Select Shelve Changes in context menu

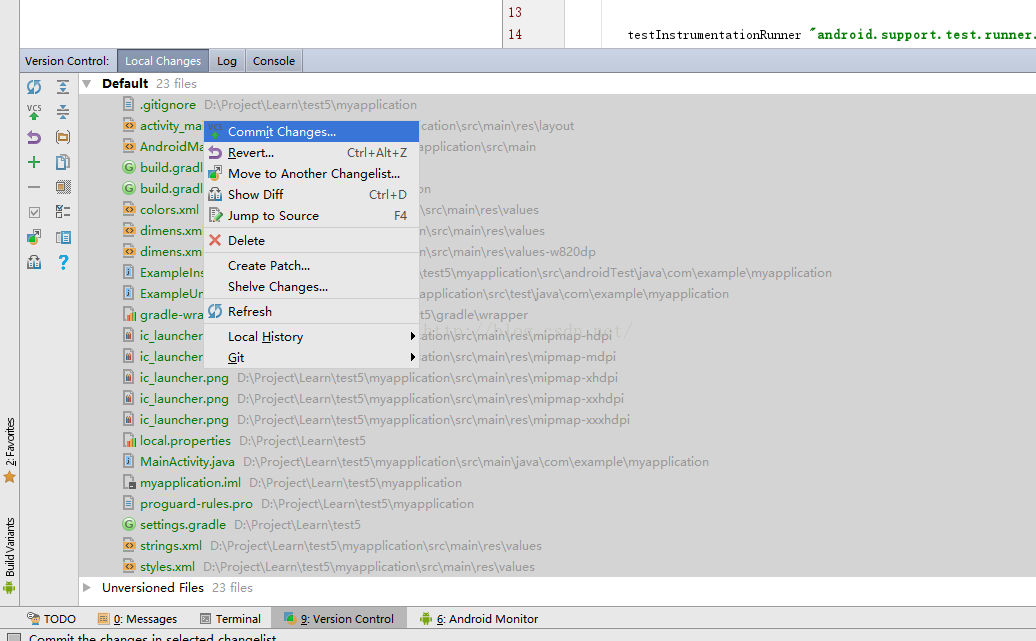point(278,287)
